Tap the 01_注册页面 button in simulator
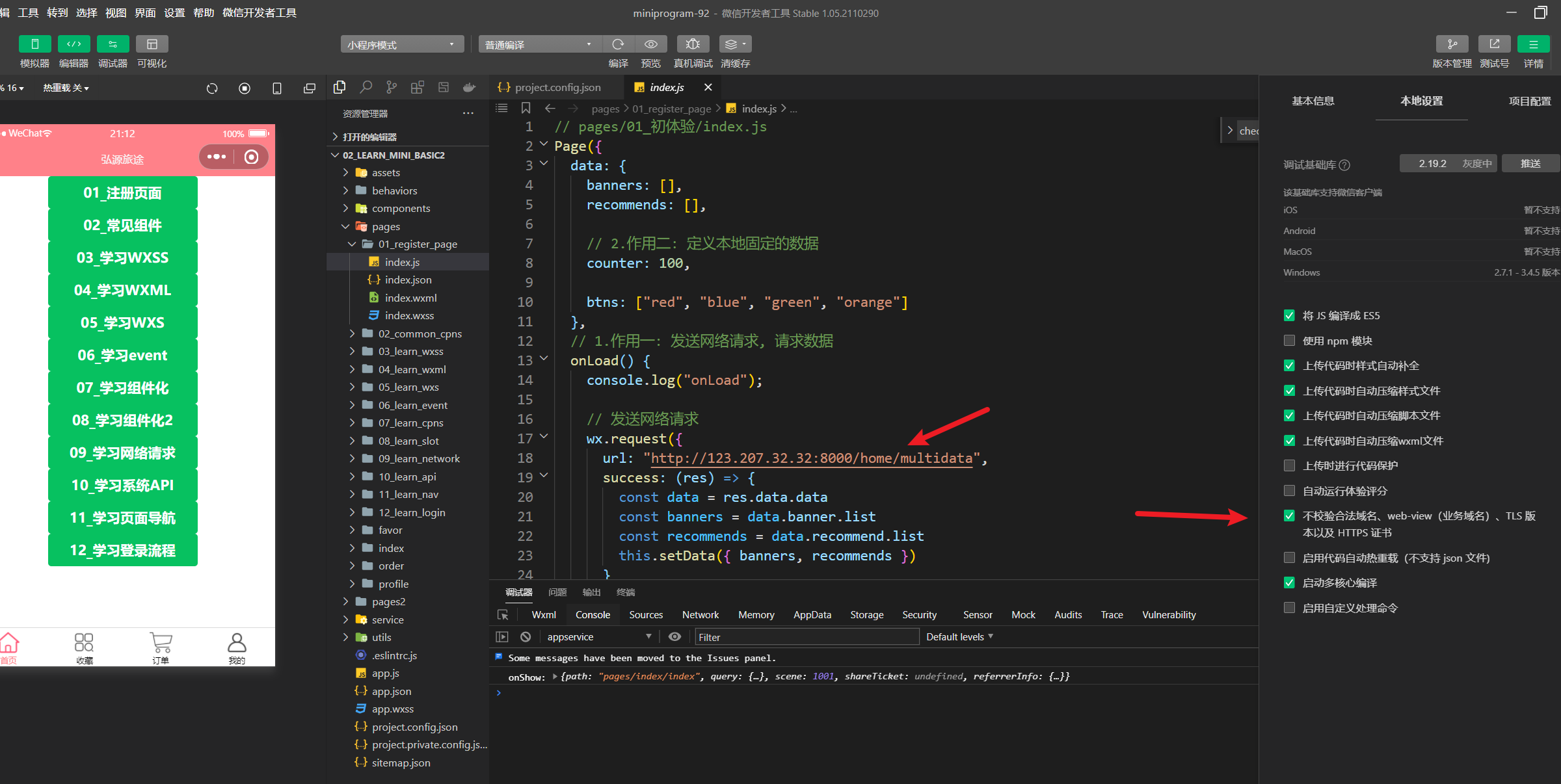 coord(123,193)
